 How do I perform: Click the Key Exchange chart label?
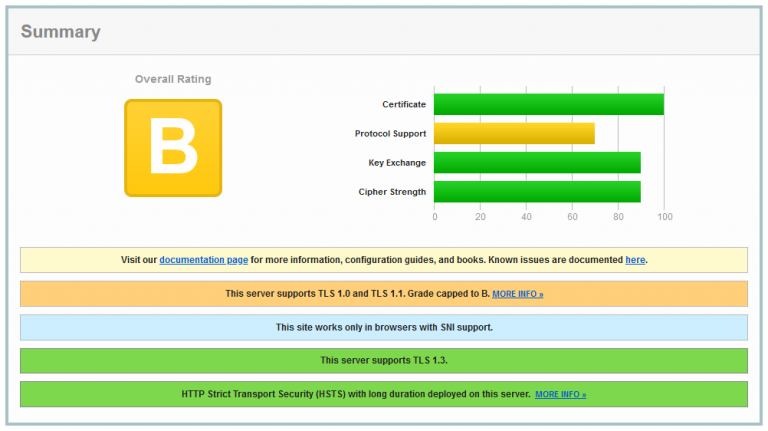[397, 163]
